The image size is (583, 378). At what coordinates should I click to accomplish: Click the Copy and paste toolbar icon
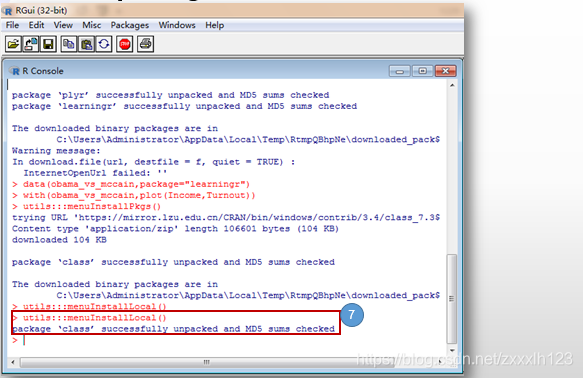pyautogui.click(x=104, y=44)
